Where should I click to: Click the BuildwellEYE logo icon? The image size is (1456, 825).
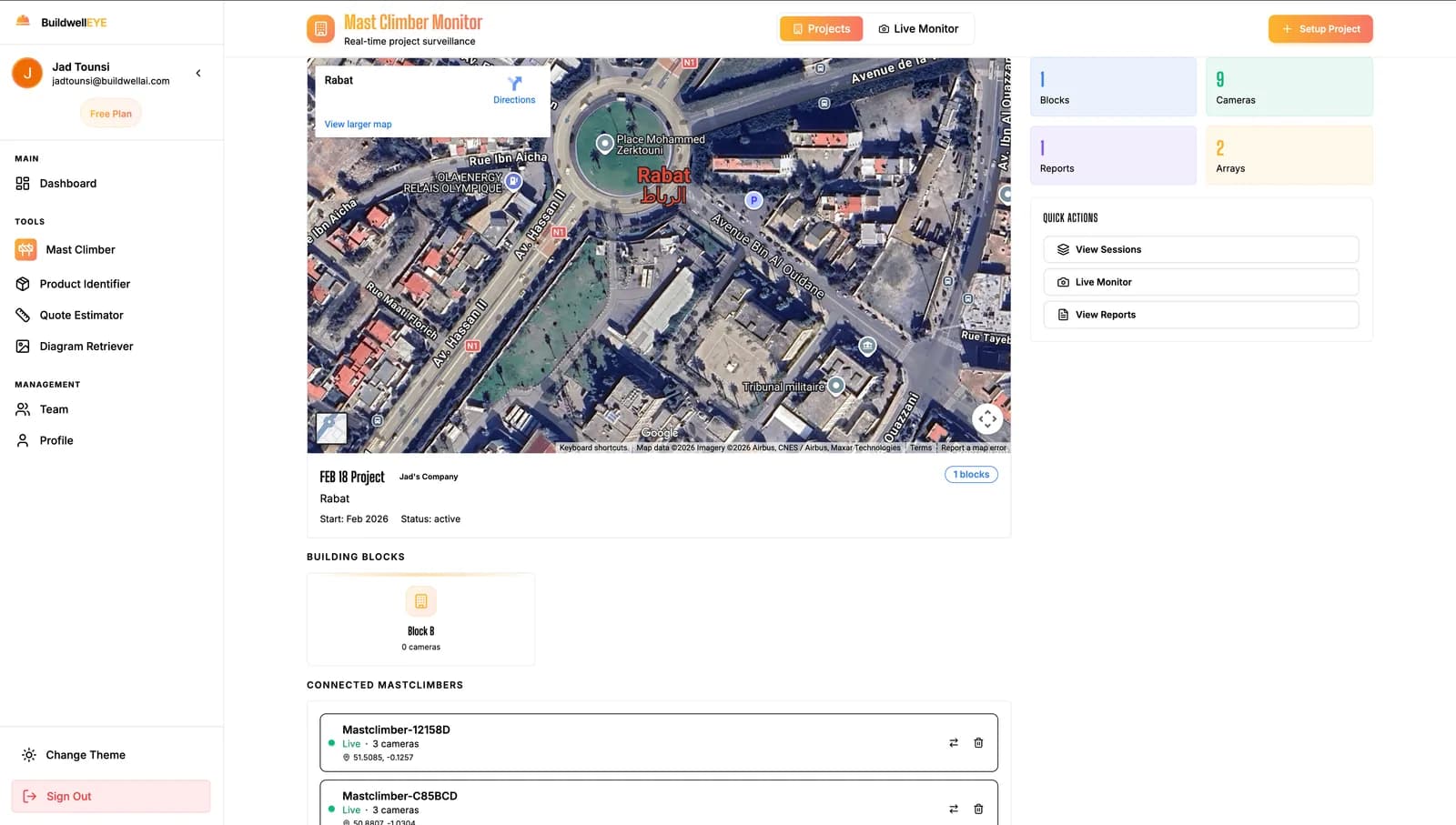24,21
